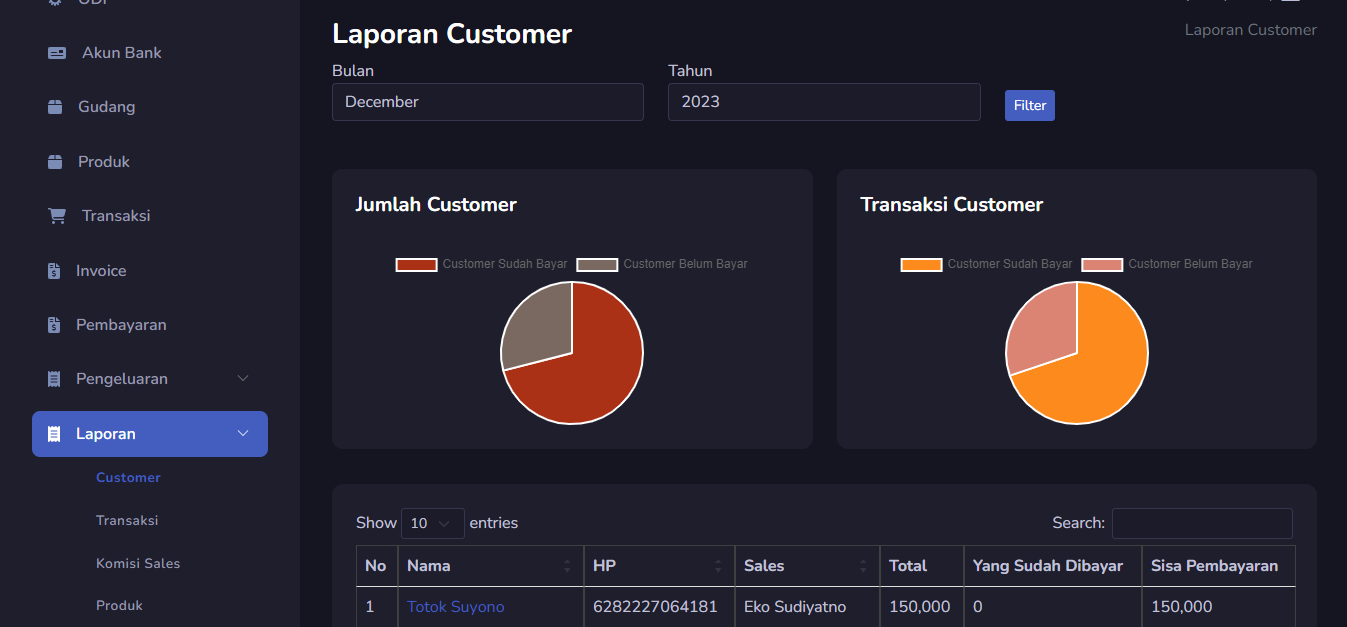
Task: Click the Pengeluaran receipt icon
Action: pos(54,379)
